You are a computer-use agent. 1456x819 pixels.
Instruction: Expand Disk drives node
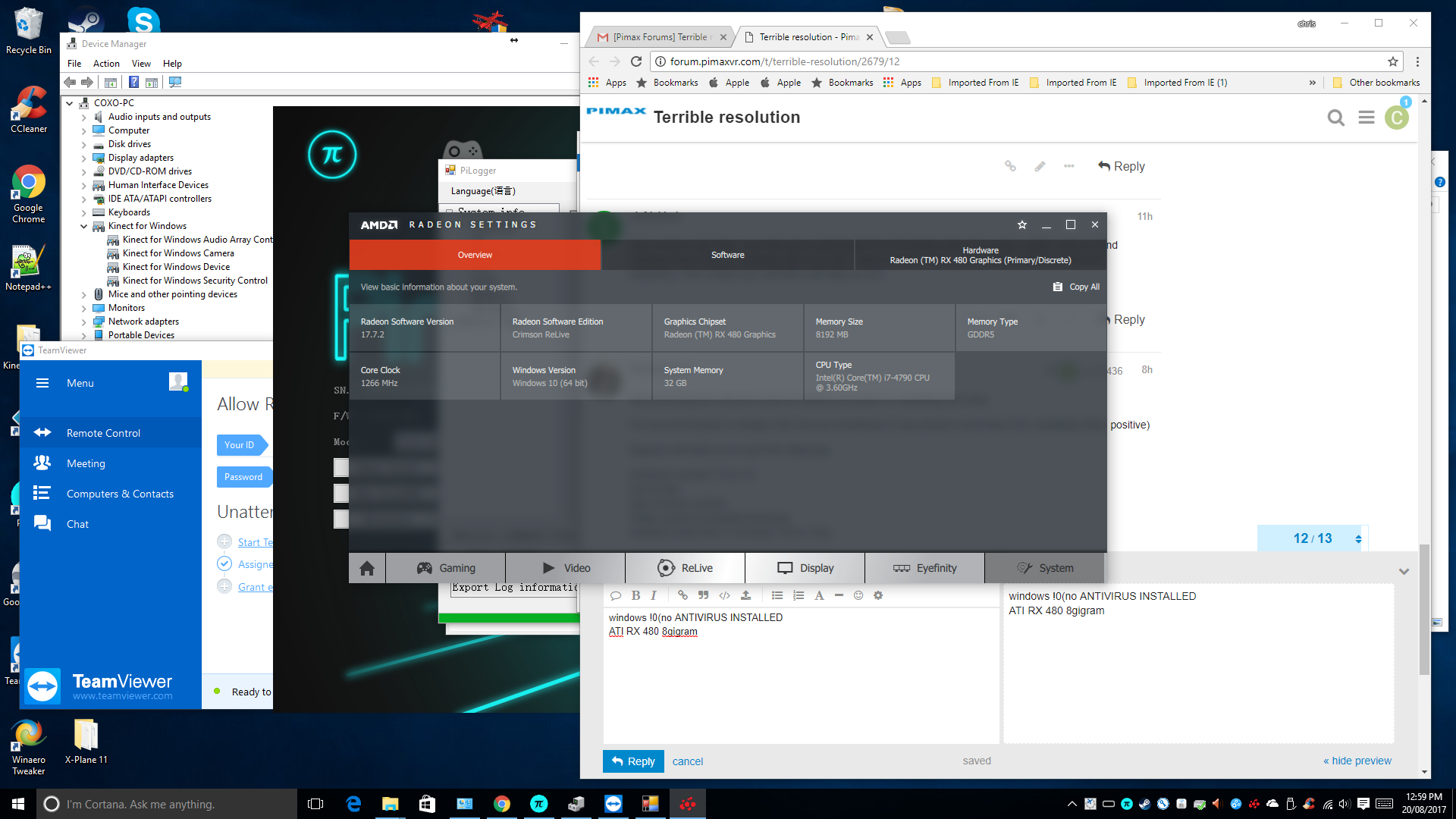[83, 145]
